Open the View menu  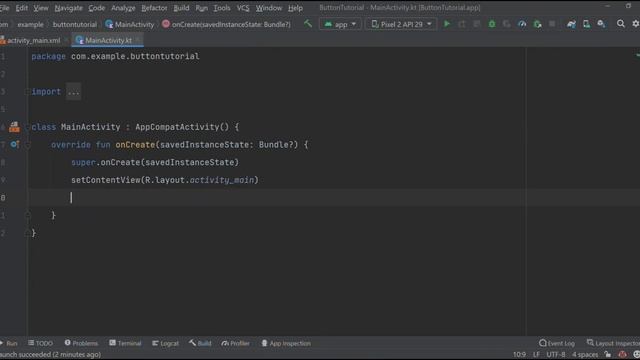(x=41, y=8)
